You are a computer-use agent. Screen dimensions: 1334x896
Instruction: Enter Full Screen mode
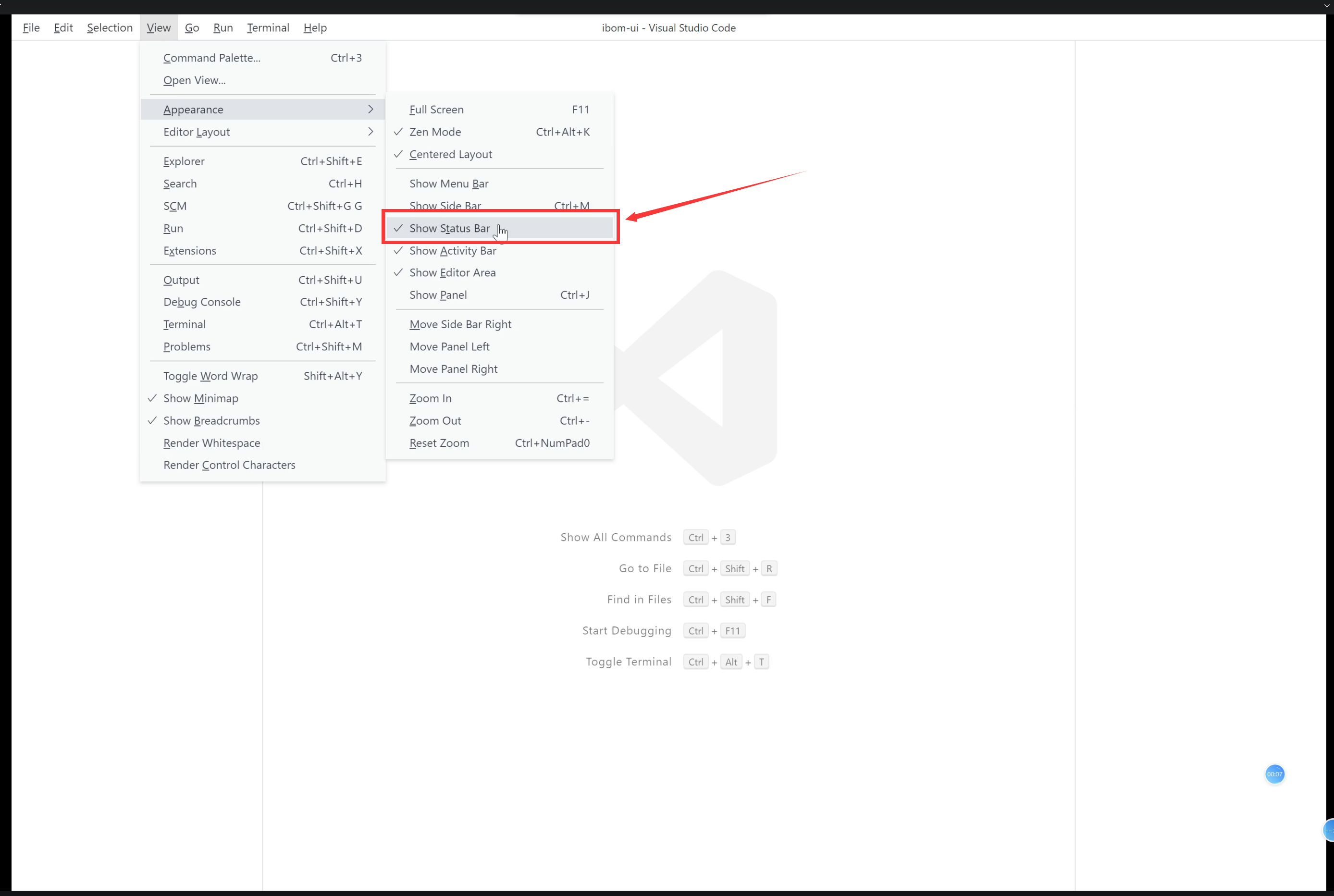point(436,109)
